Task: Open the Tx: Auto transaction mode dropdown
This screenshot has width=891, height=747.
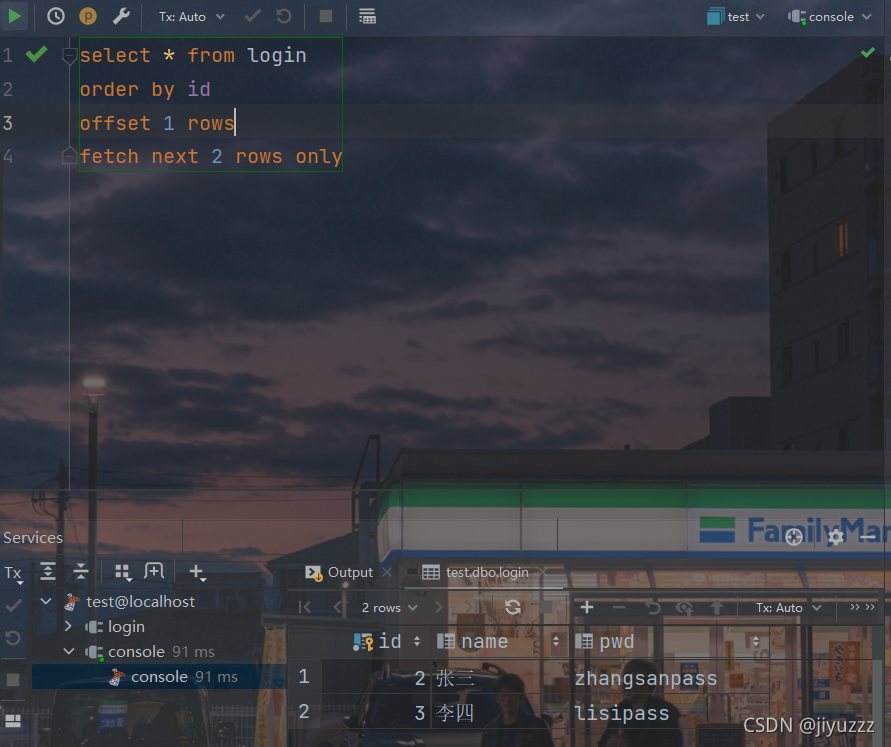Action: (185, 16)
